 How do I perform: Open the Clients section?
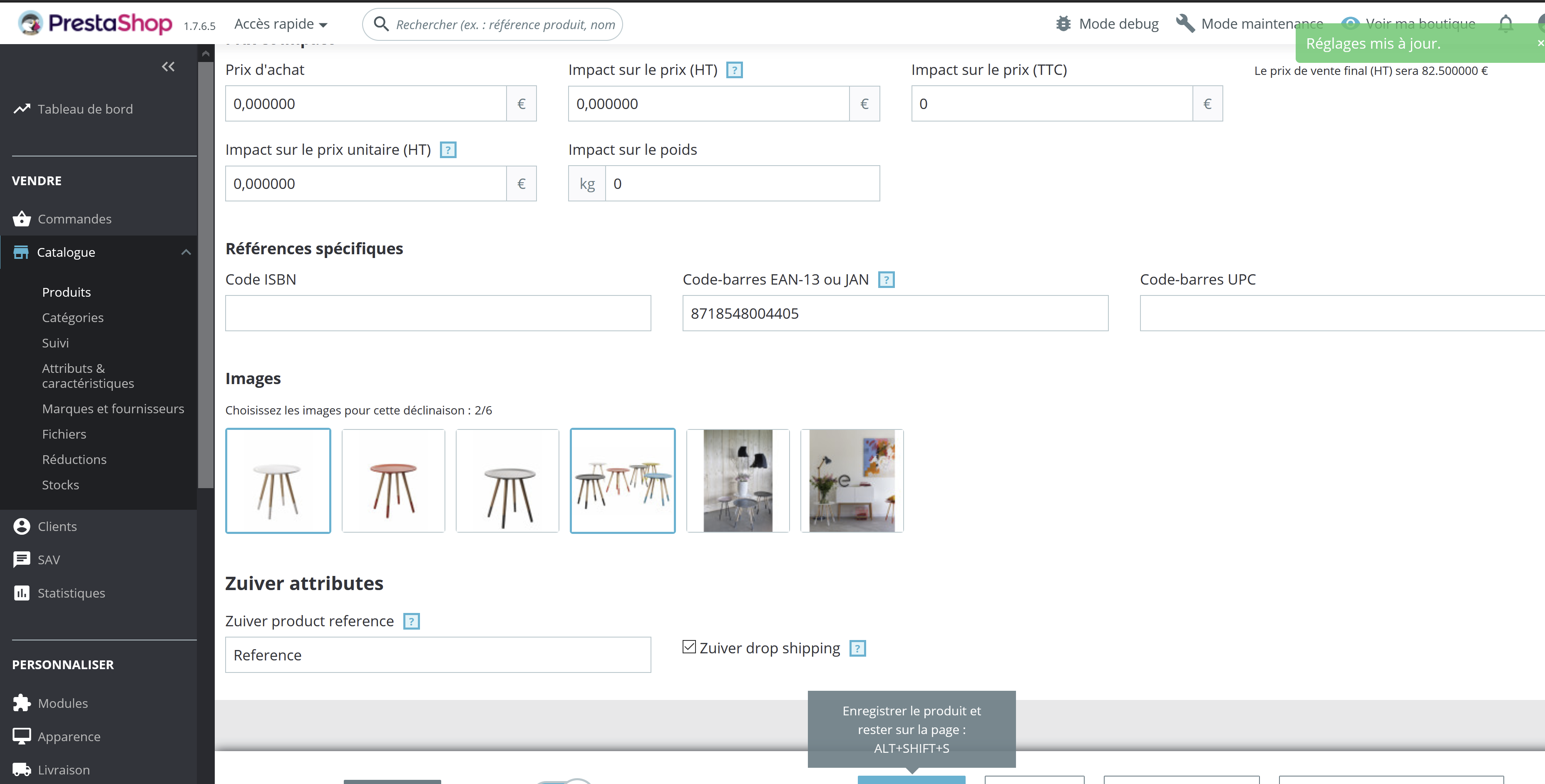click(57, 526)
